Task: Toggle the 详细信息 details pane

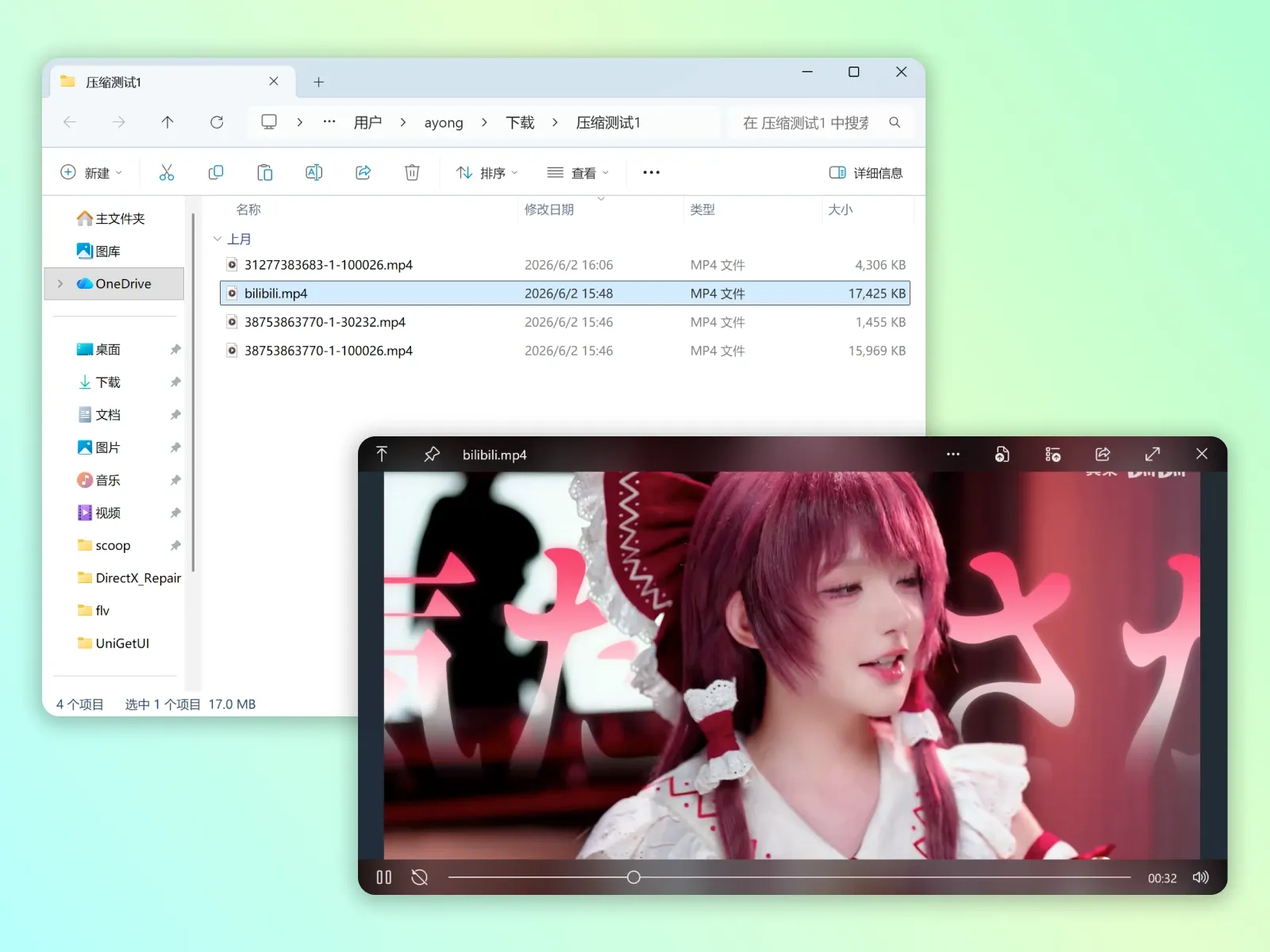Action: point(866,173)
